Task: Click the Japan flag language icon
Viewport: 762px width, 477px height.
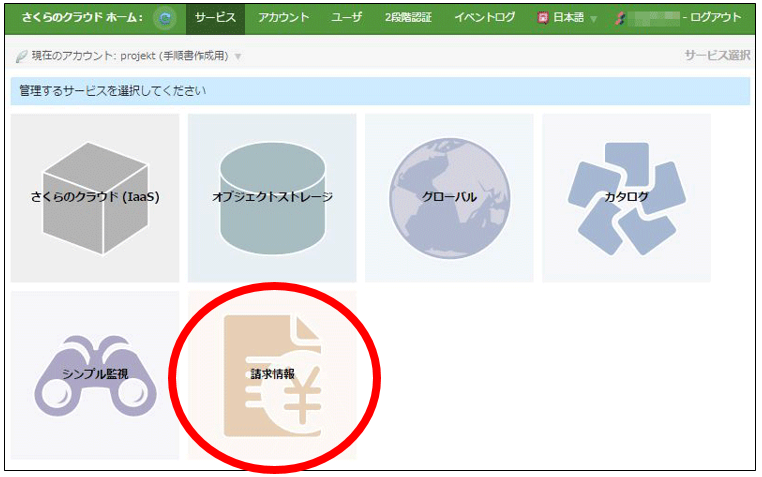Action: pos(543,18)
